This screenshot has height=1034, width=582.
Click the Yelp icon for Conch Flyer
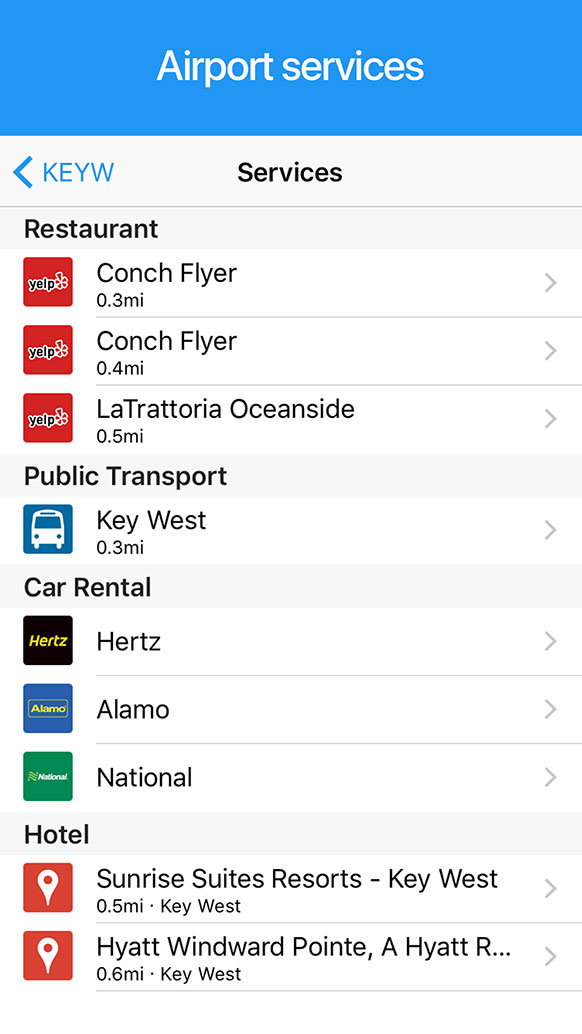click(47, 282)
